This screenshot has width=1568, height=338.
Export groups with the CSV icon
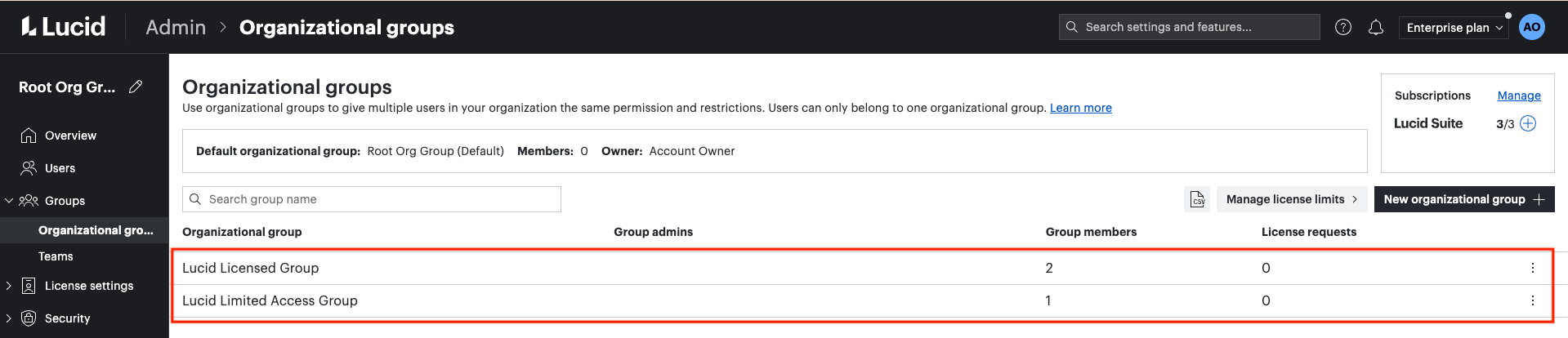1197,199
